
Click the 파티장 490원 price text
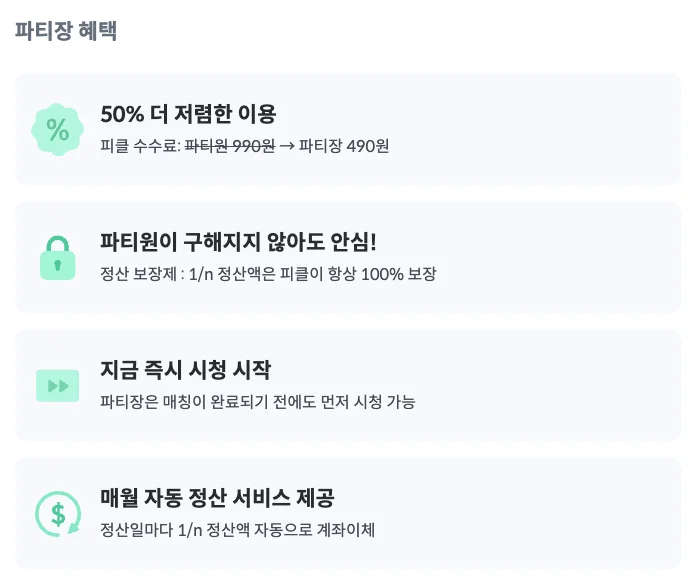[x=344, y=146]
